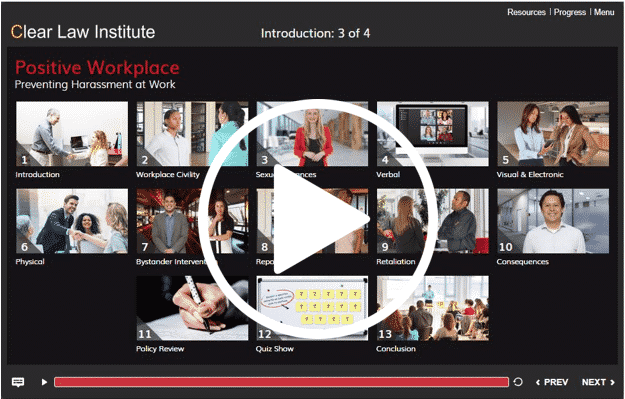Select the Physical module thumbnail
This screenshot has height=399, width=625.
[x=72, y=221]
